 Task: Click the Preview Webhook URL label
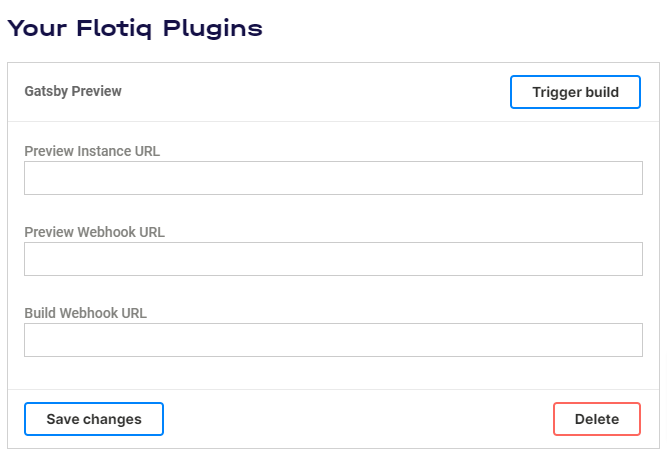coord(94,232)
